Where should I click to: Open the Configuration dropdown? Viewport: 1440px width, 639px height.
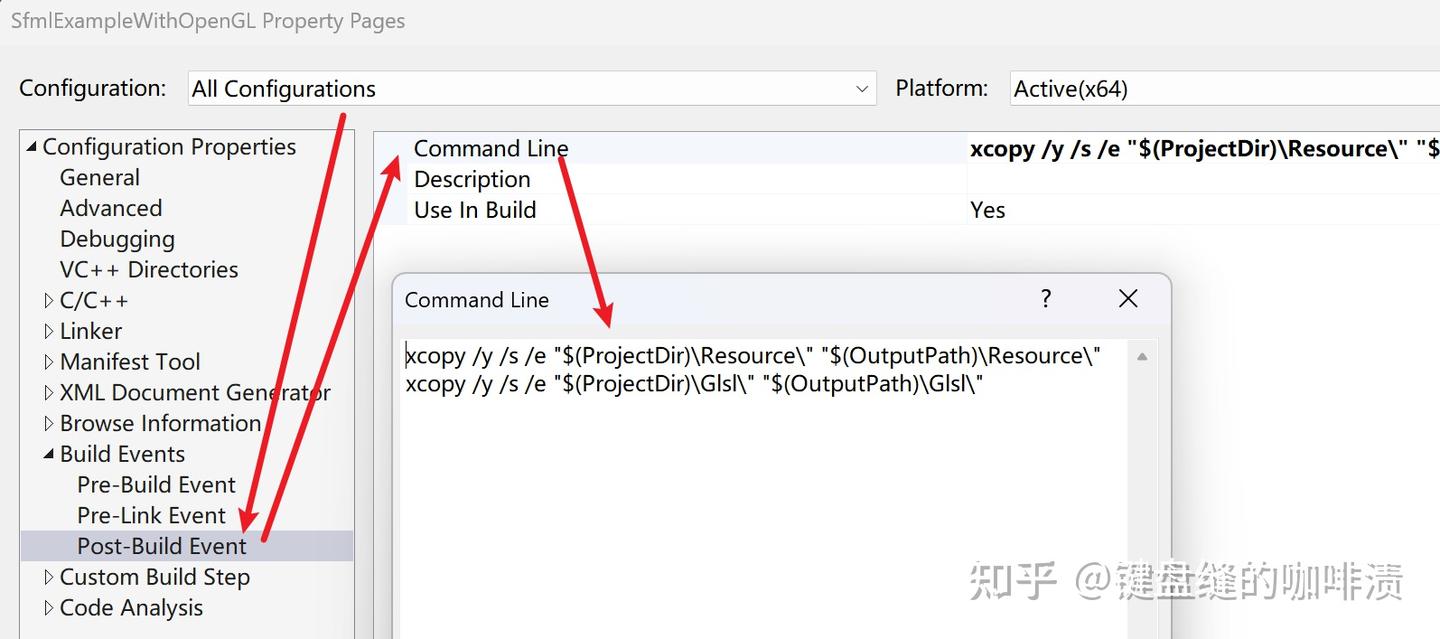[862, 88]
